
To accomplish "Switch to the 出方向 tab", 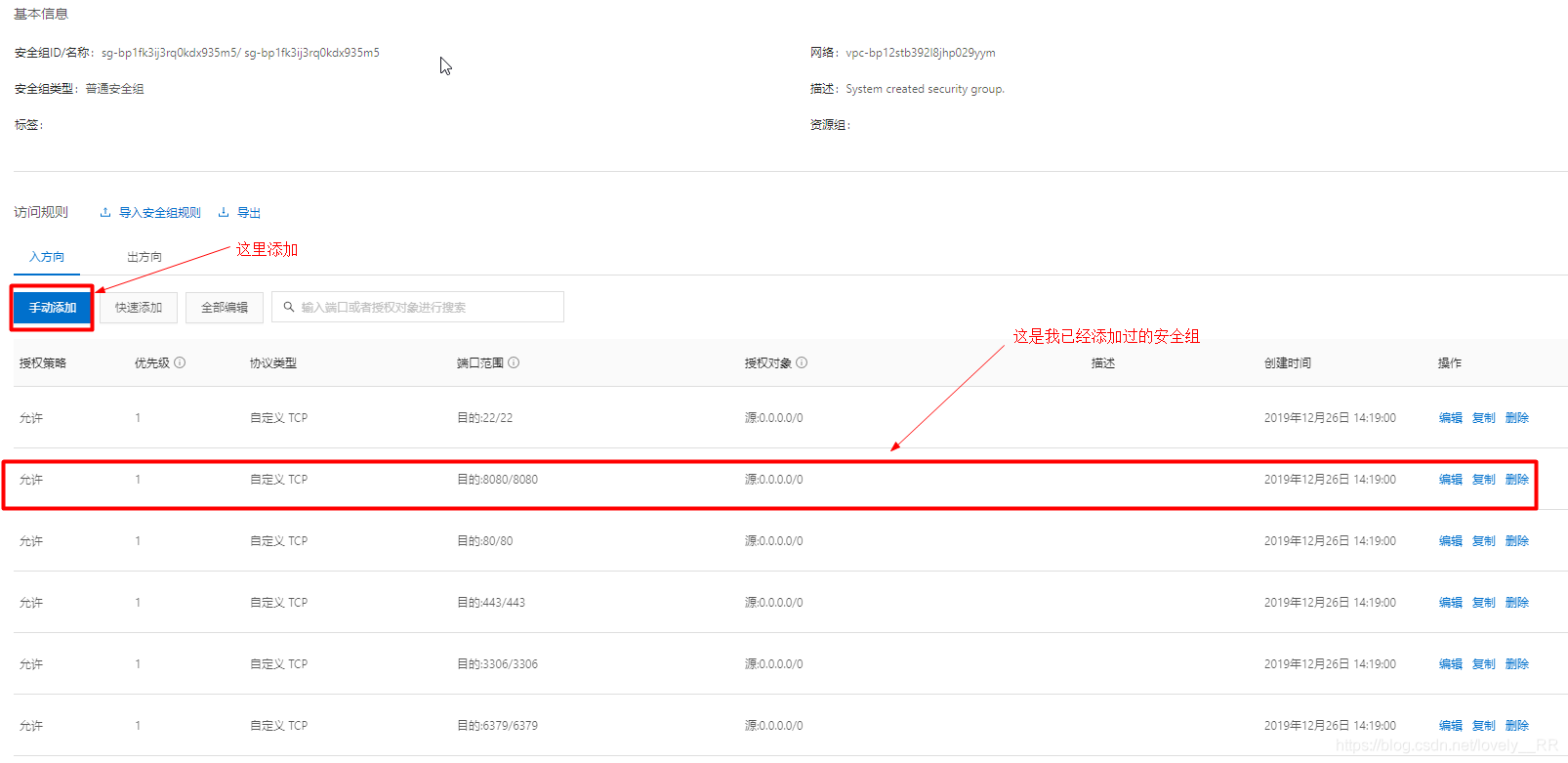I will pyautogui.click(x=144, y=257).
